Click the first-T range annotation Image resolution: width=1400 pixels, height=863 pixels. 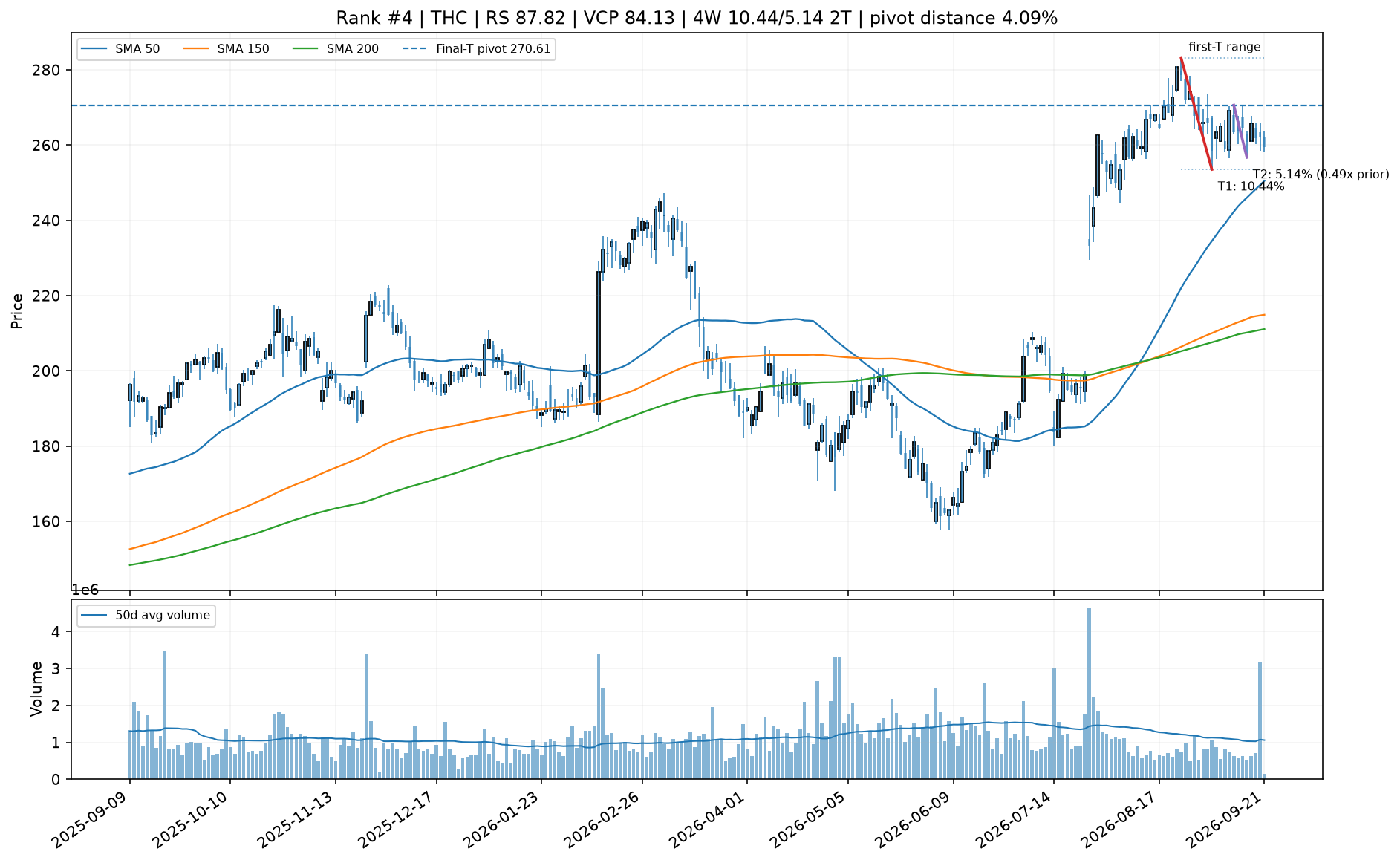(1225, 47)
